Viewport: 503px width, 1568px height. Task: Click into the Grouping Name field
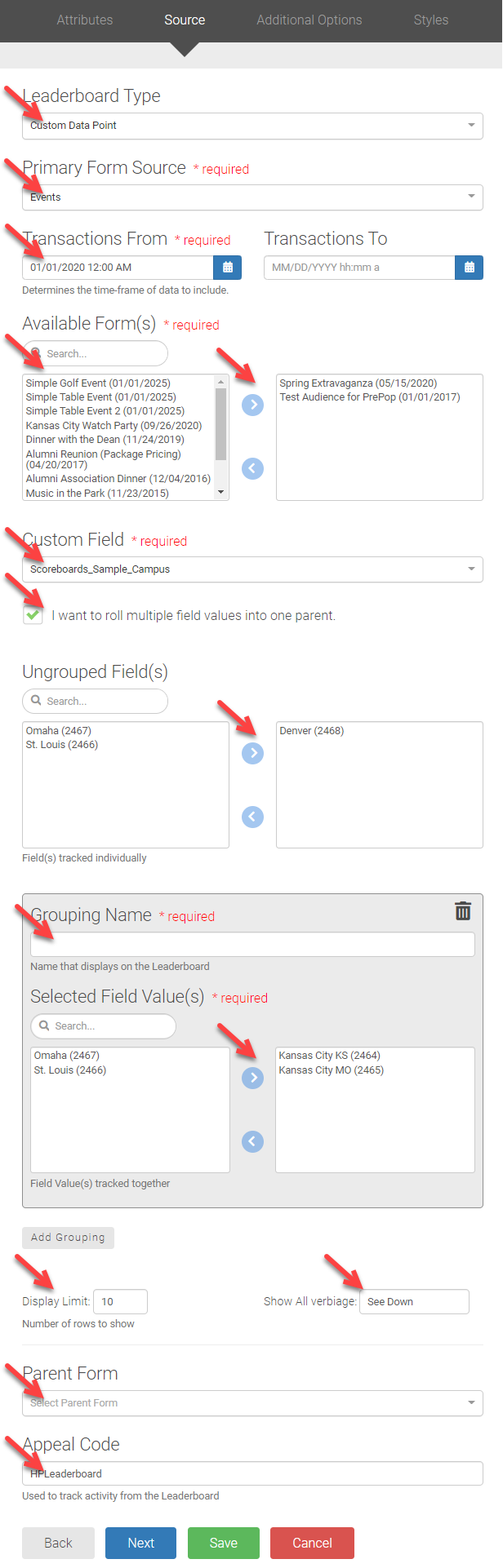tap(252, 945)
